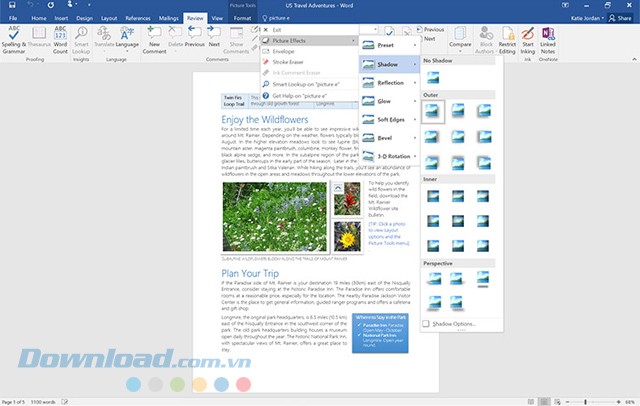Expand the Glow submenu
The width and height of the screenshot is (640, 406).
[x=389, y=101]
